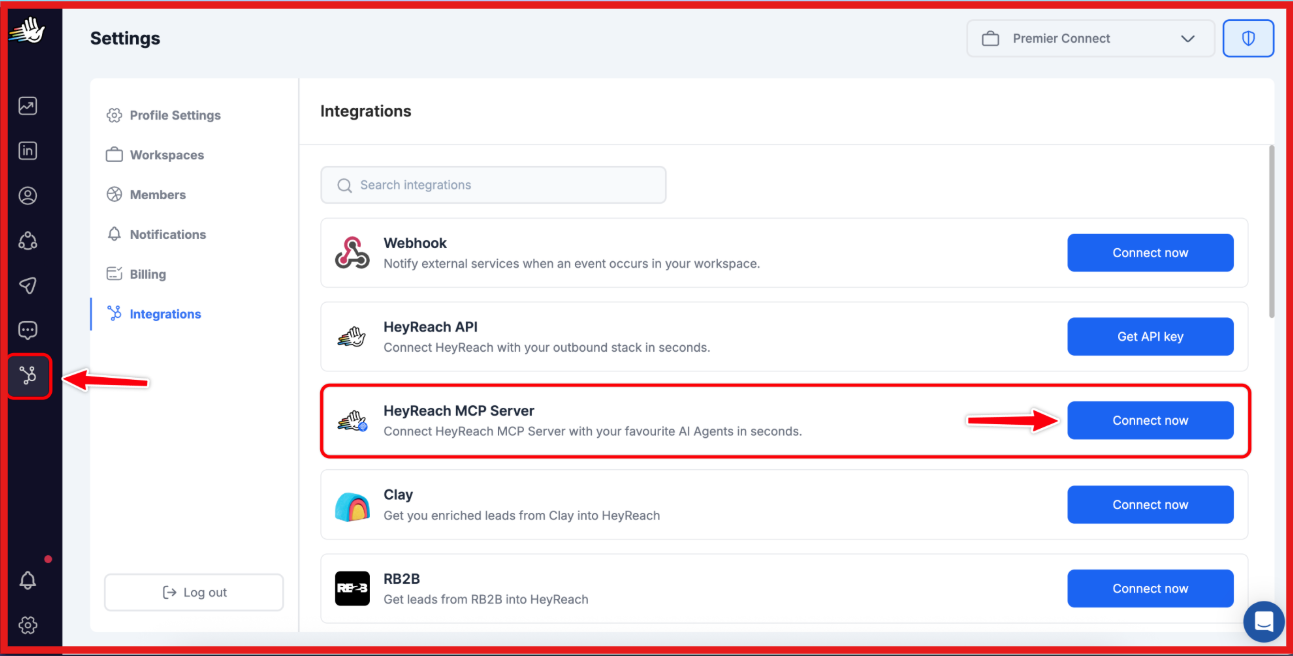Viewport: 1293px width, 656px height.
Task: Click the RB2B logo icon
Action: 352,589
